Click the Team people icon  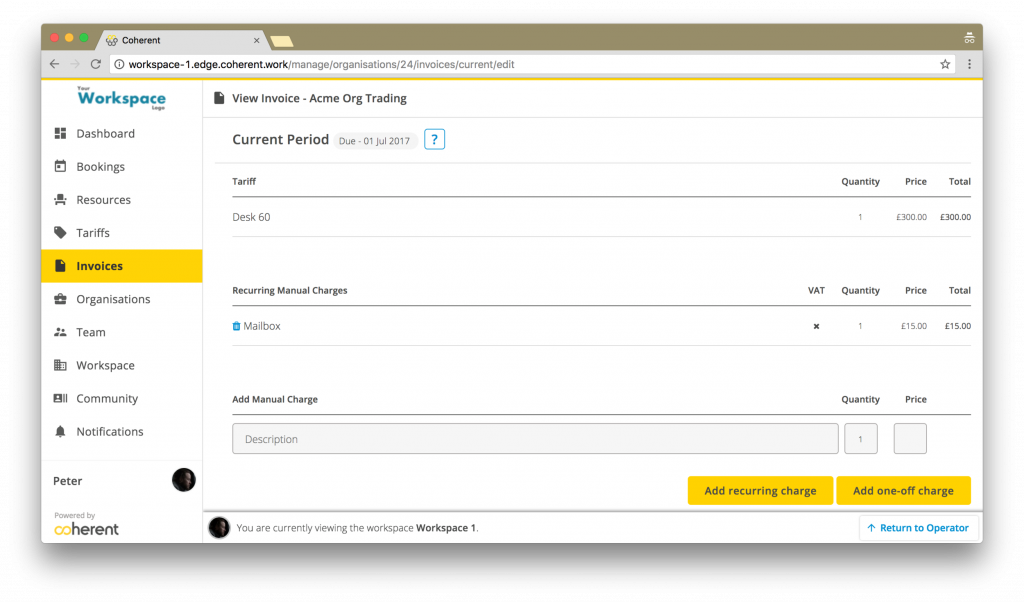(60, 332)
